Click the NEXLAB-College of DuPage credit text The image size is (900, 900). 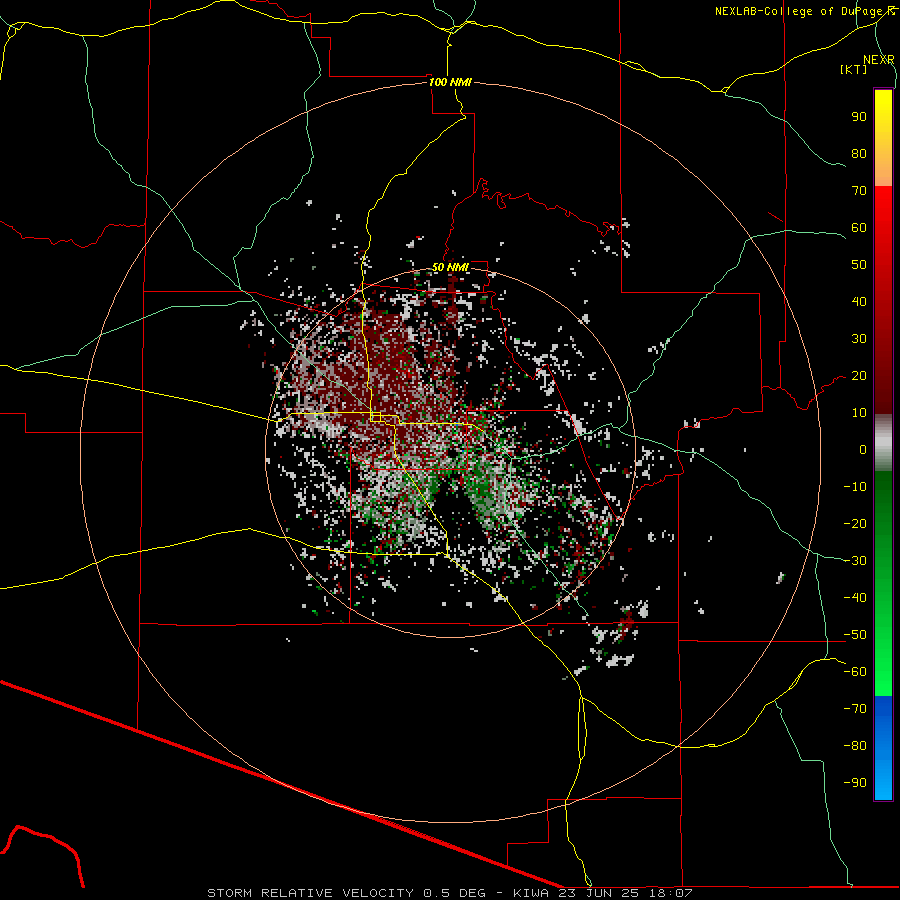(x=804, y=11)
